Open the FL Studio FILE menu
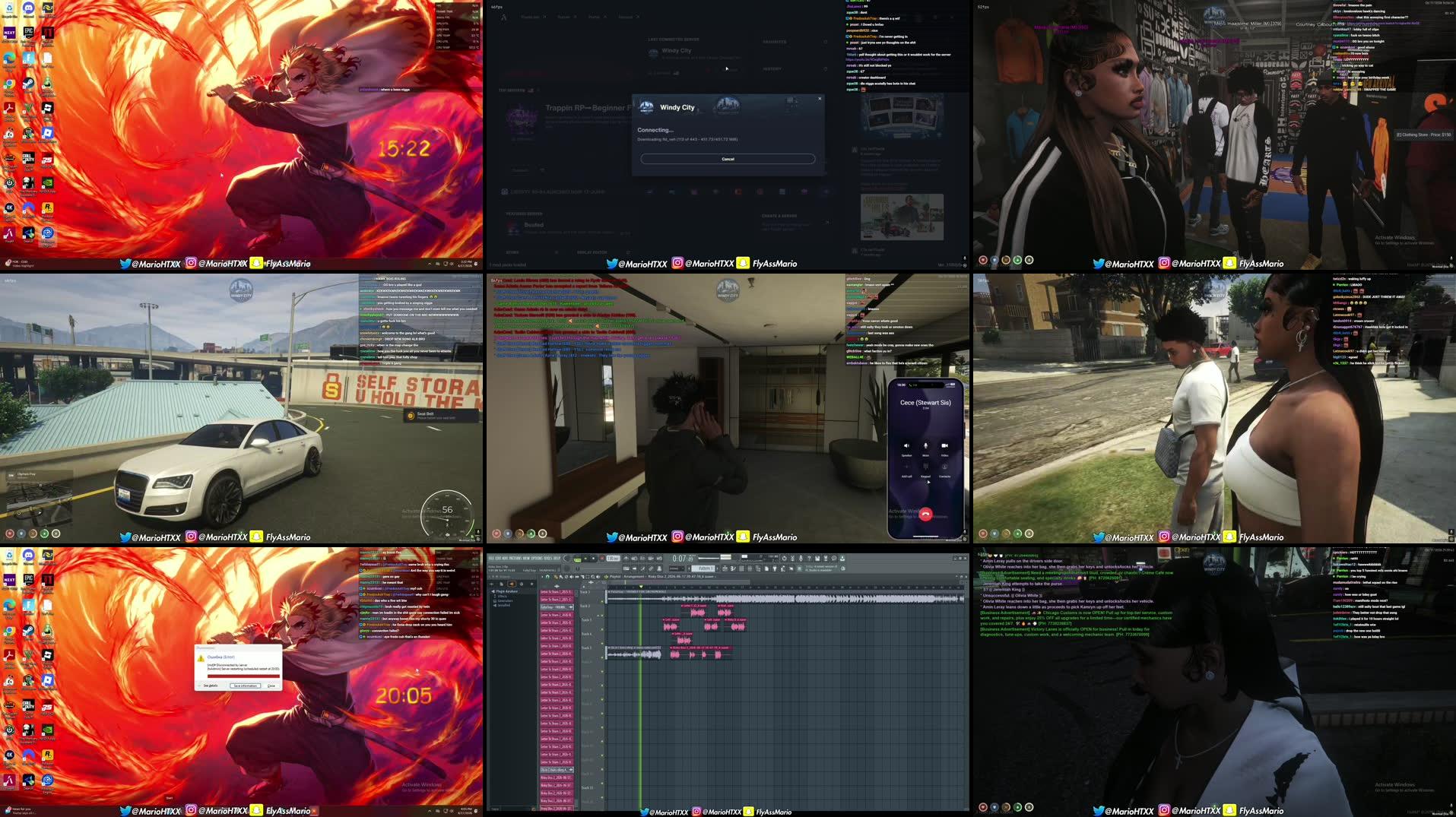The height and width of the screenshot is (817, 1456). tap(490, 558)
